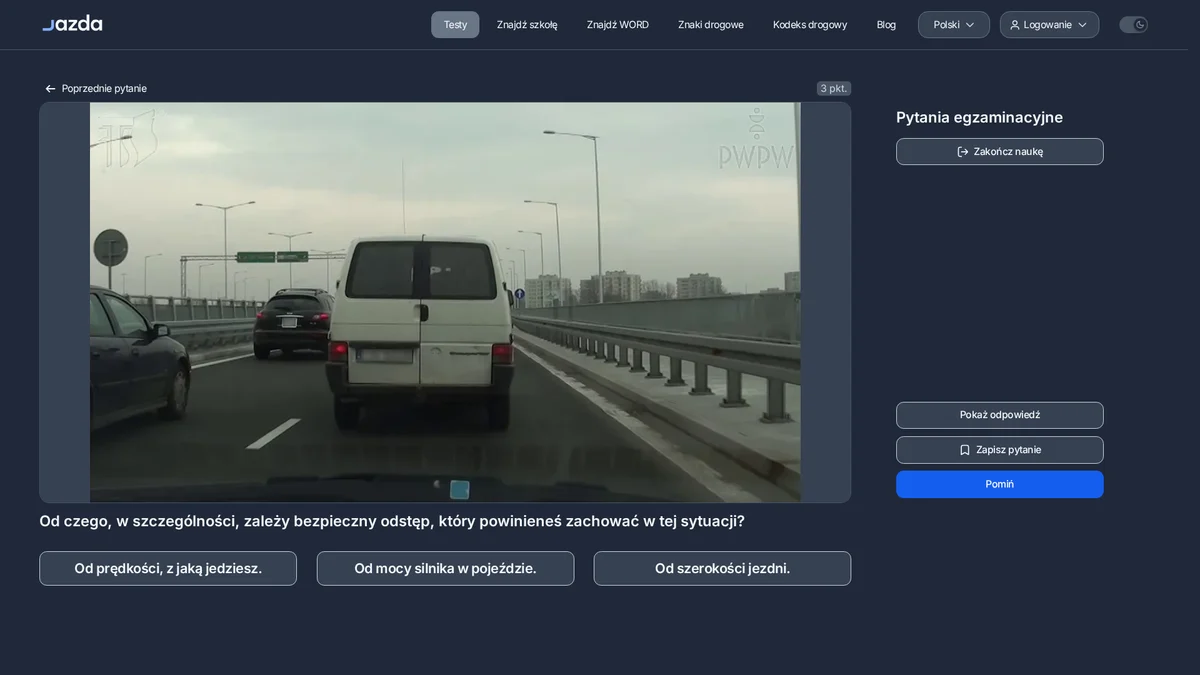The height and width of the screenshot is (675, 1200).
Task: Click the Jazda logo
Action: [x=72, y=23]
